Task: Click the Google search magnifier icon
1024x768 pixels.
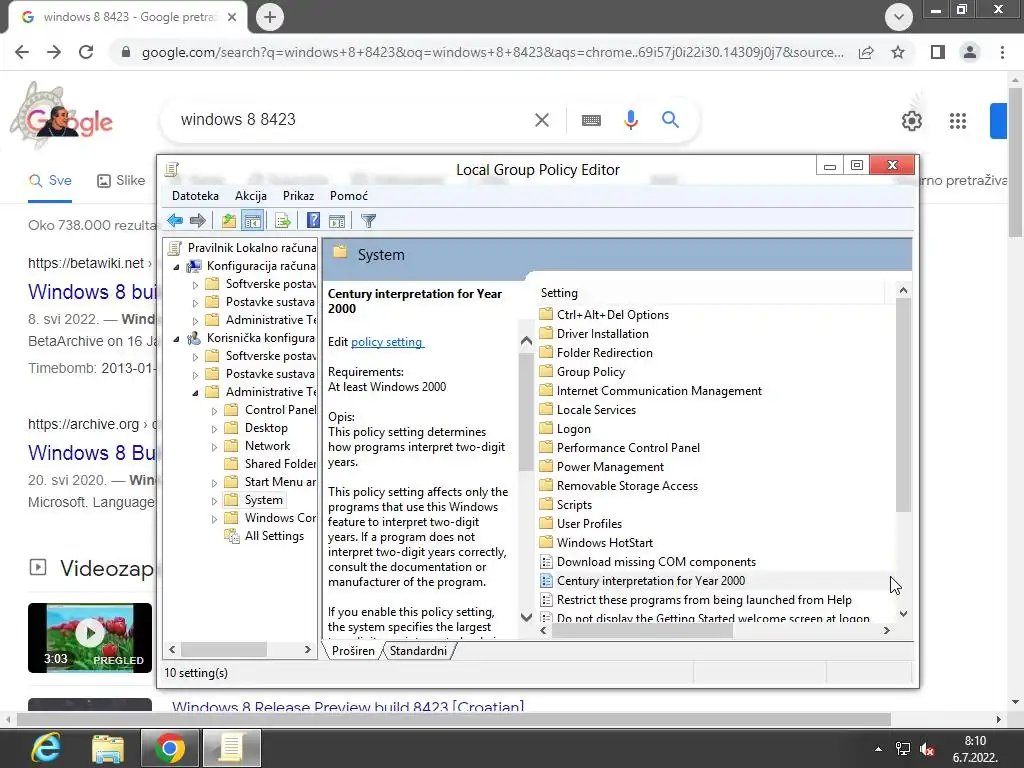Action: point(670,120)
